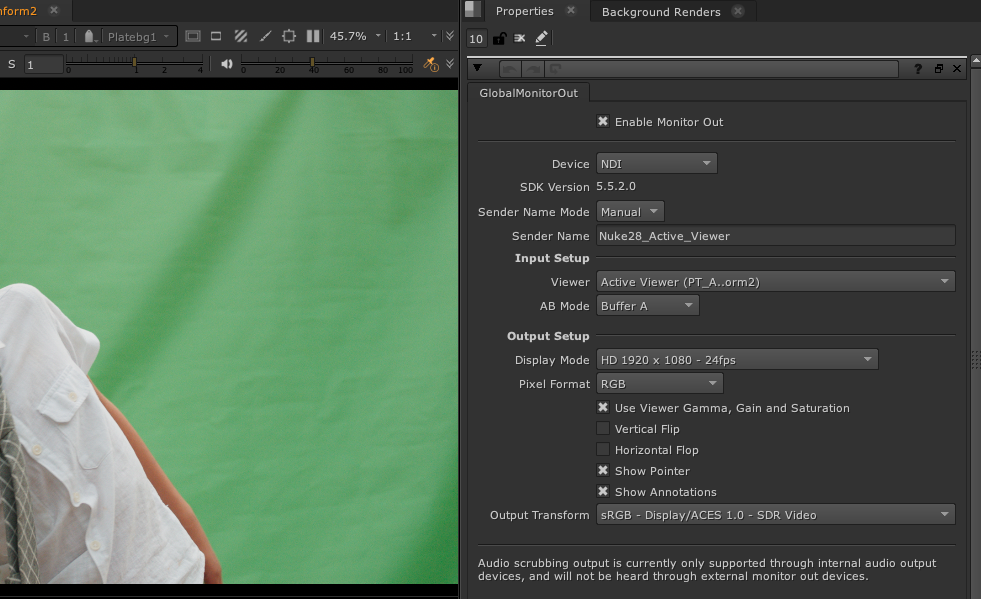This screenshot has width=981, height=599.
Task: Expand the Output Transform dropdown
Action: [775, 515]
